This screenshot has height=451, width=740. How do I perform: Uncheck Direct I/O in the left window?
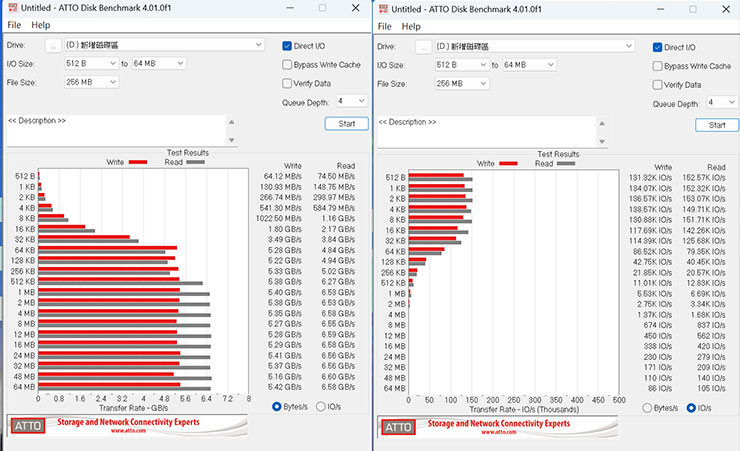tap(287, 46)
